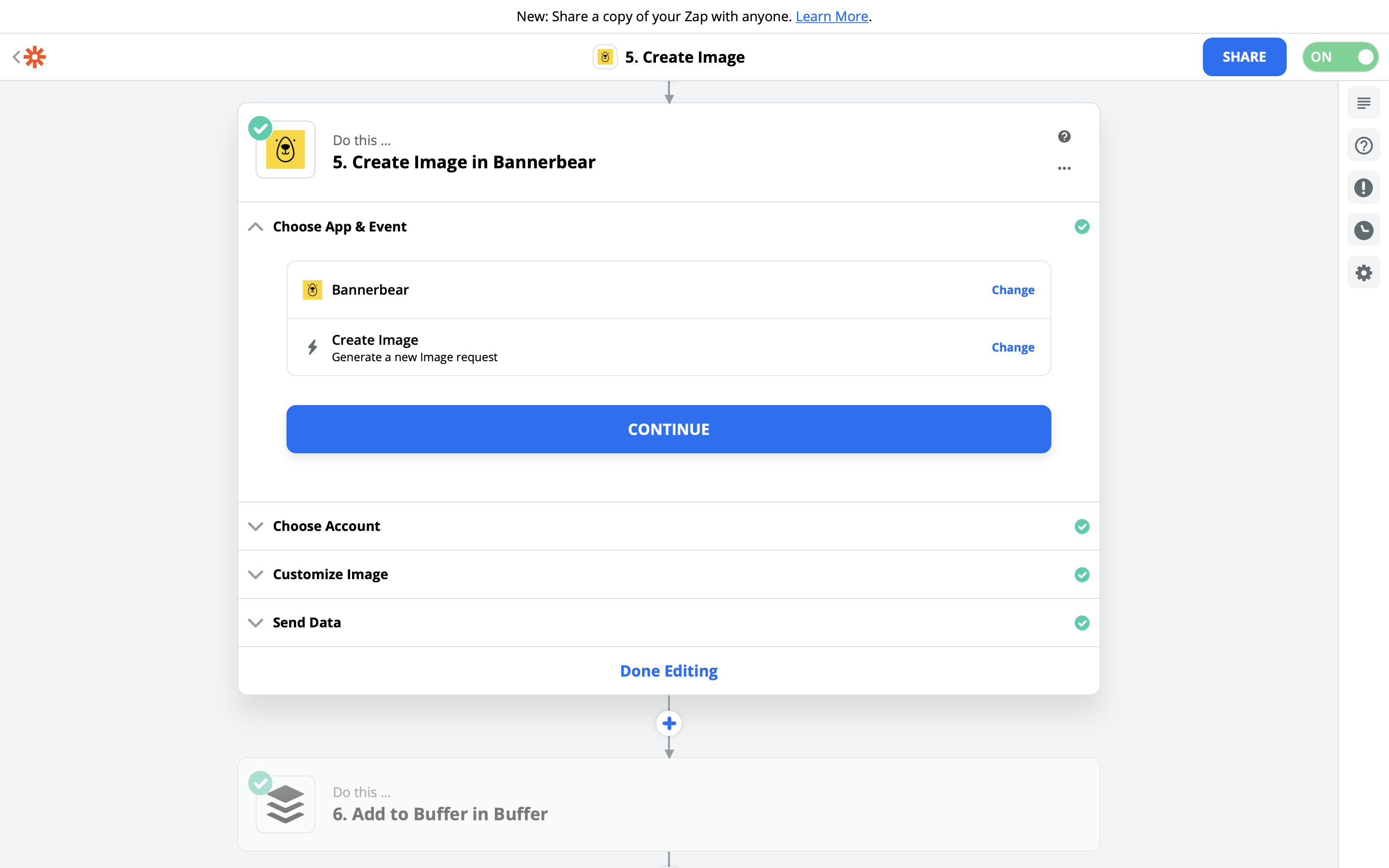Open the Zap settings gear icon
This screenshot has width=1389, height=868.
(x=1363, y=272)
